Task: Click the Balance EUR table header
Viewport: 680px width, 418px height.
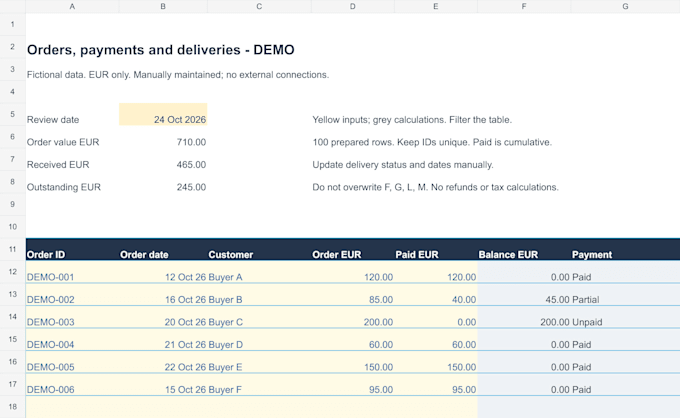Action: coord(508,255)
